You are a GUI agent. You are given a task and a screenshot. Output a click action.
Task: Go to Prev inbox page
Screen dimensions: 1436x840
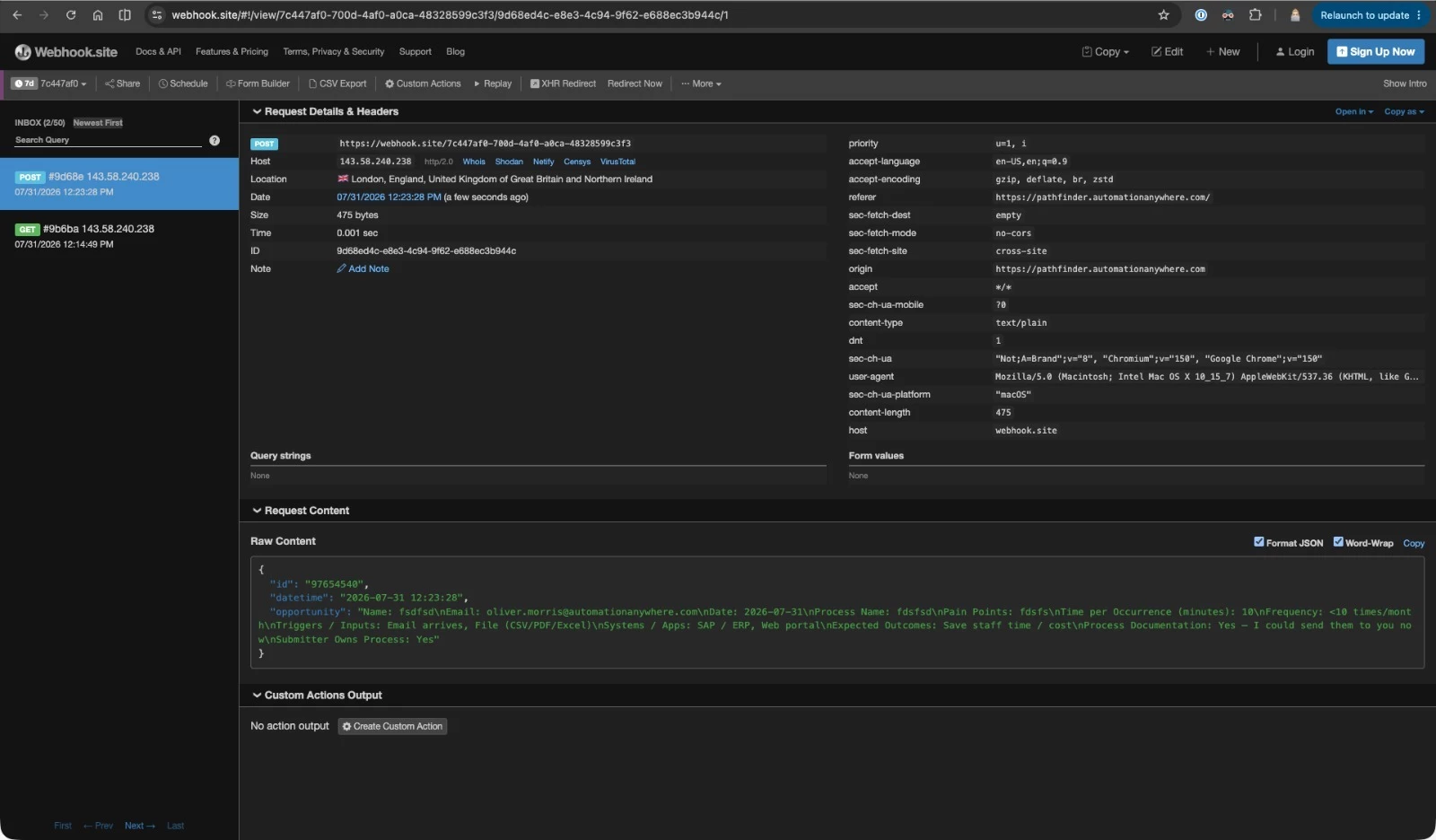[x=98, y=827]
